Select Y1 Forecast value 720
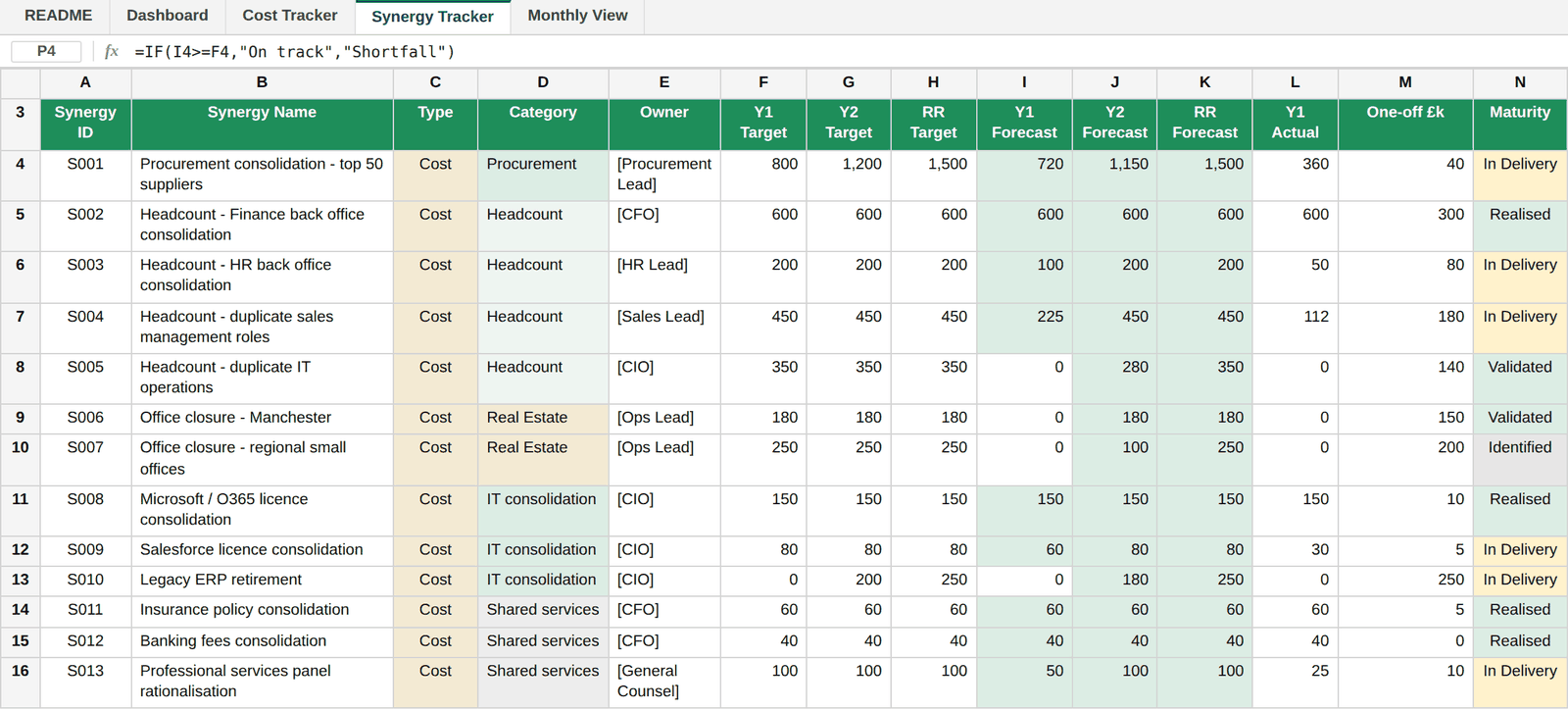 pyautogui.click(x=1024, y=176)
